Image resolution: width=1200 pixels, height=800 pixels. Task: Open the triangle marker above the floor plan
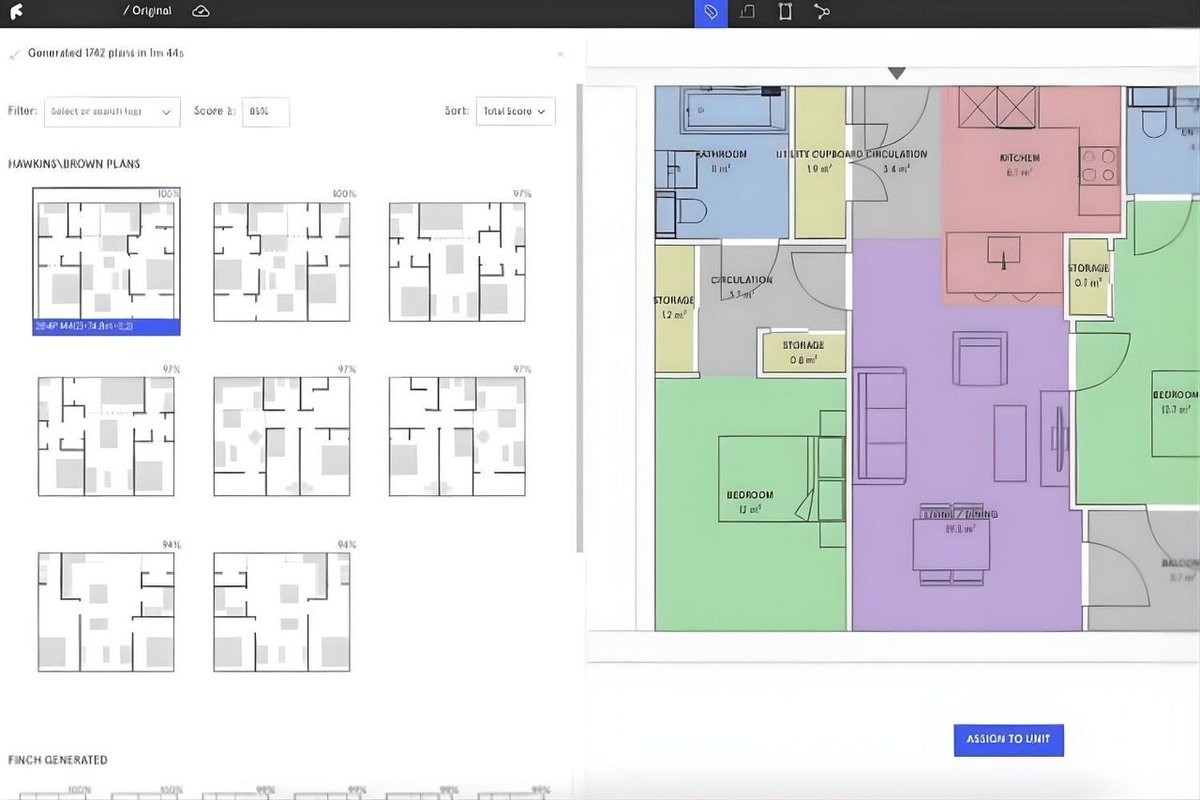tap(897, 72)
